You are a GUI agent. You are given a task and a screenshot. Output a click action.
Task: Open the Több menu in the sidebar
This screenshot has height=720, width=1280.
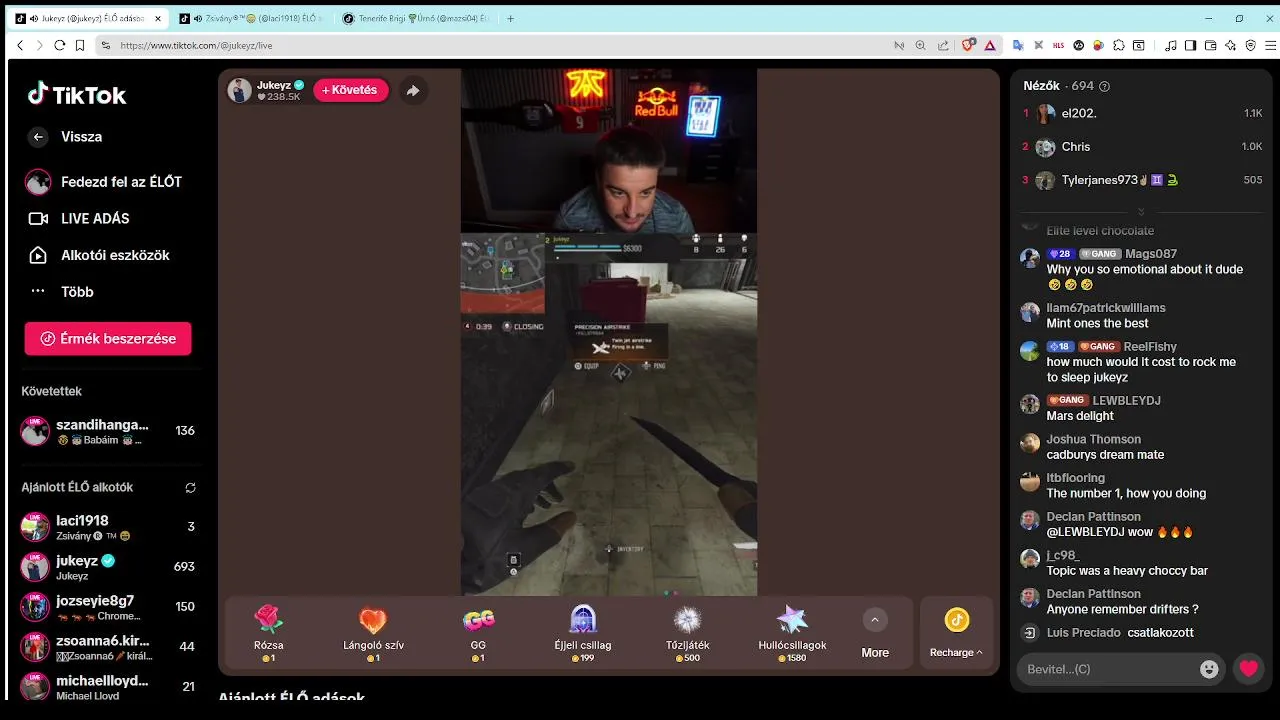(60, 292)
